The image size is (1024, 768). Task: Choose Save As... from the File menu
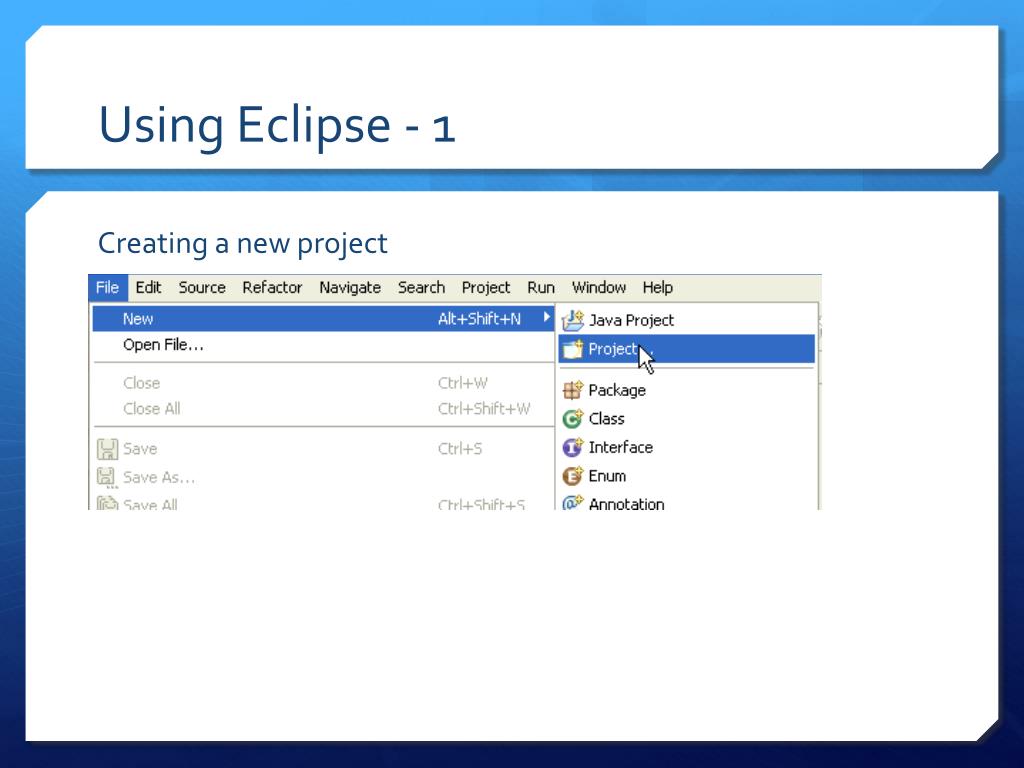tap(323, 477)
